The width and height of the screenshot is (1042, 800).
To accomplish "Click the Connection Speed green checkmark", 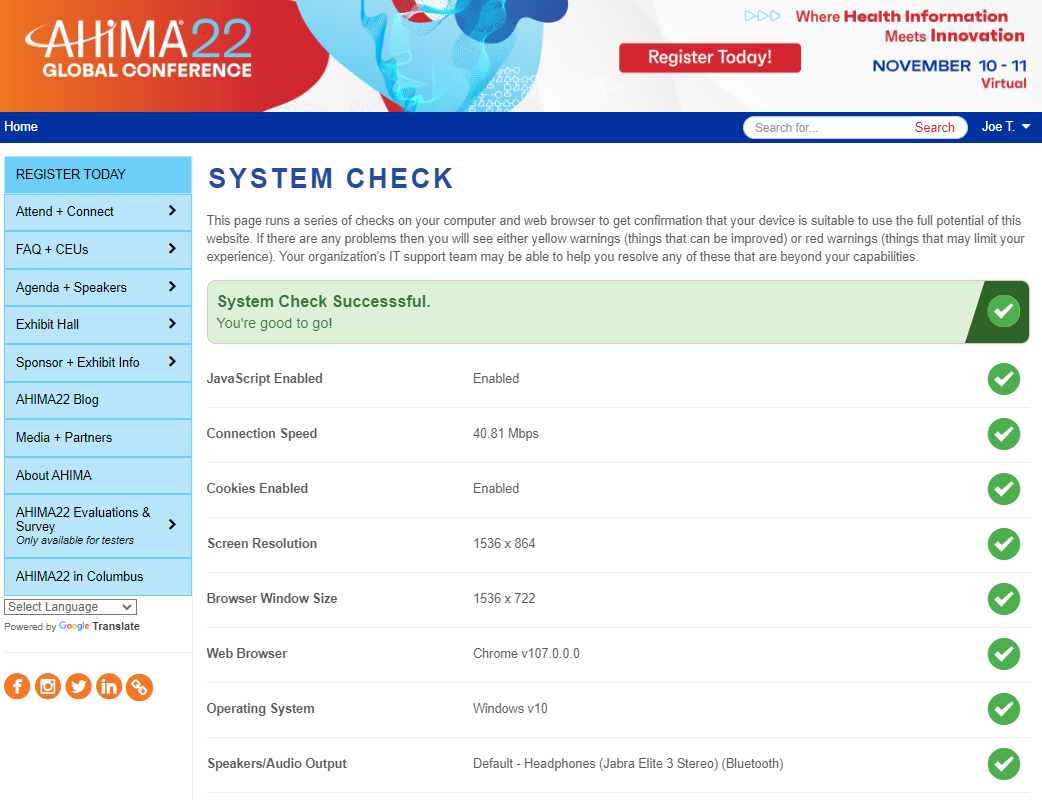I will click(1003, 434).
